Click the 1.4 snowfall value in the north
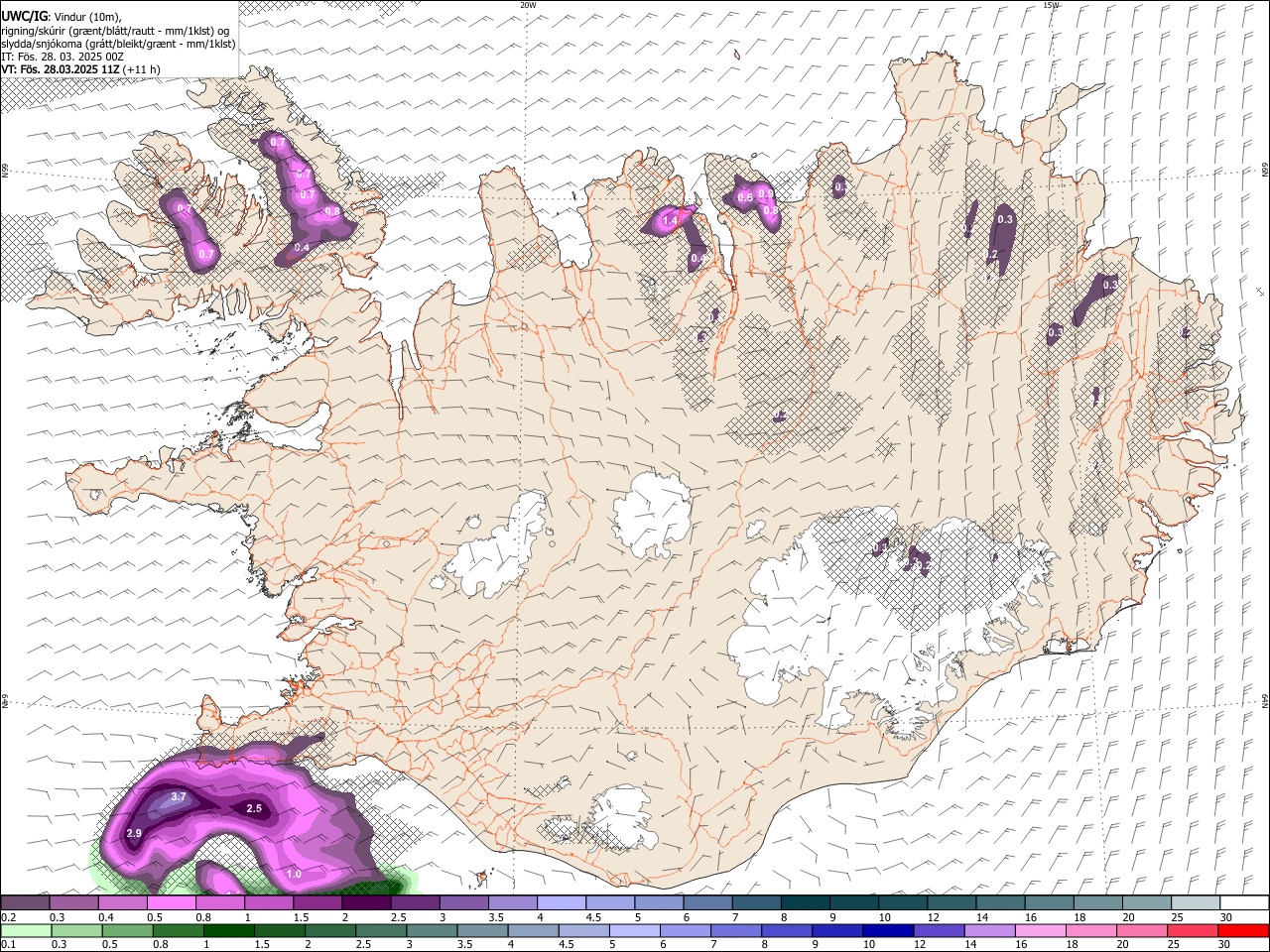 click(x=670, y=221)
